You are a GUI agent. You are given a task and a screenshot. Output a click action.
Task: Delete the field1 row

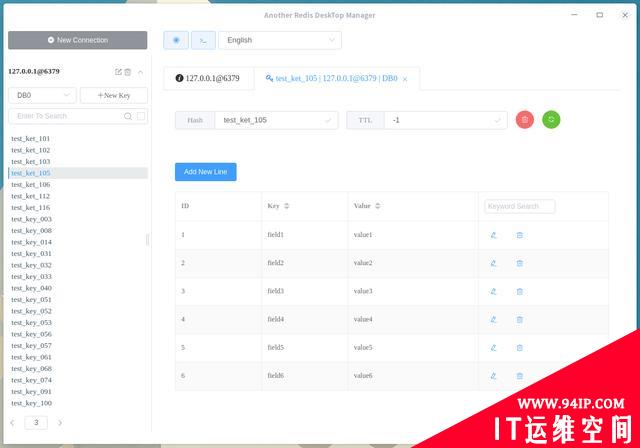point(520,235)
